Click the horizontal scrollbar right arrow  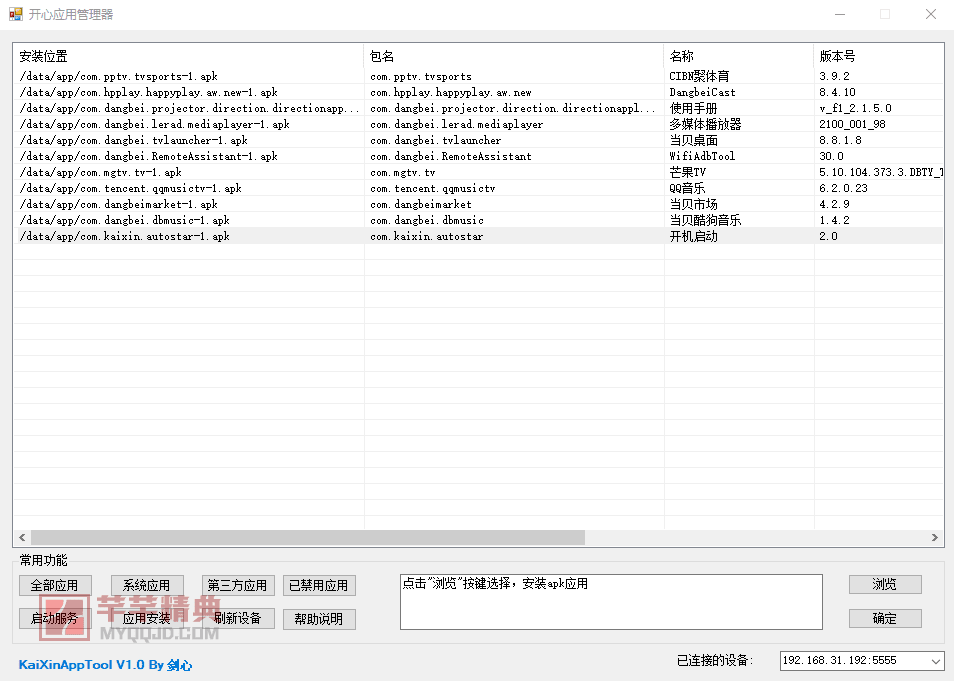click(x=933, y=538)
